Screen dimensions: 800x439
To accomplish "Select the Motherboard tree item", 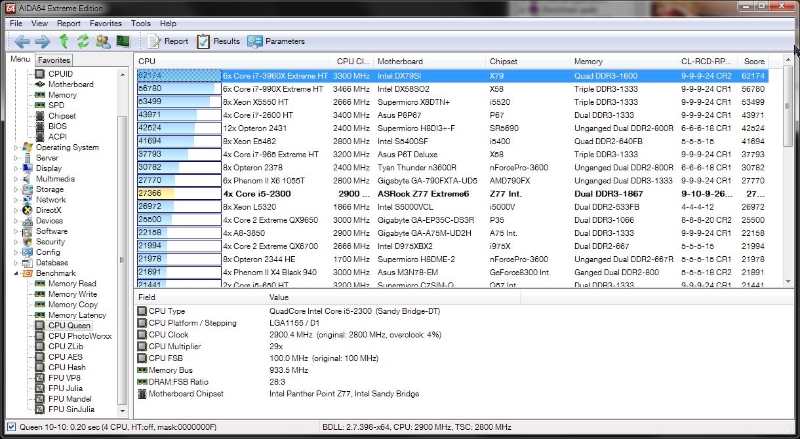I will point(70,84).
